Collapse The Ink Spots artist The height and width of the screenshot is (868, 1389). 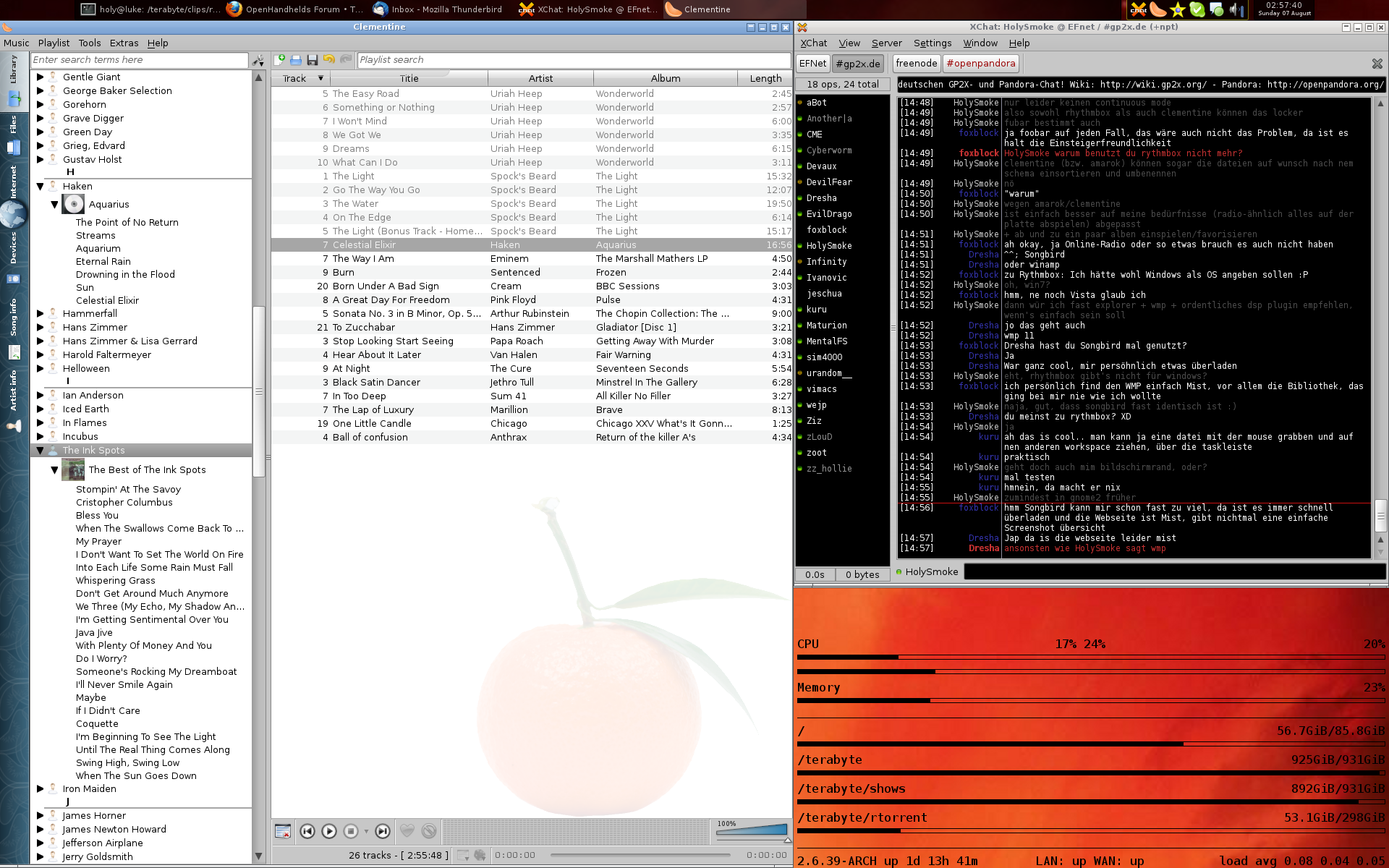click(41, 450)
